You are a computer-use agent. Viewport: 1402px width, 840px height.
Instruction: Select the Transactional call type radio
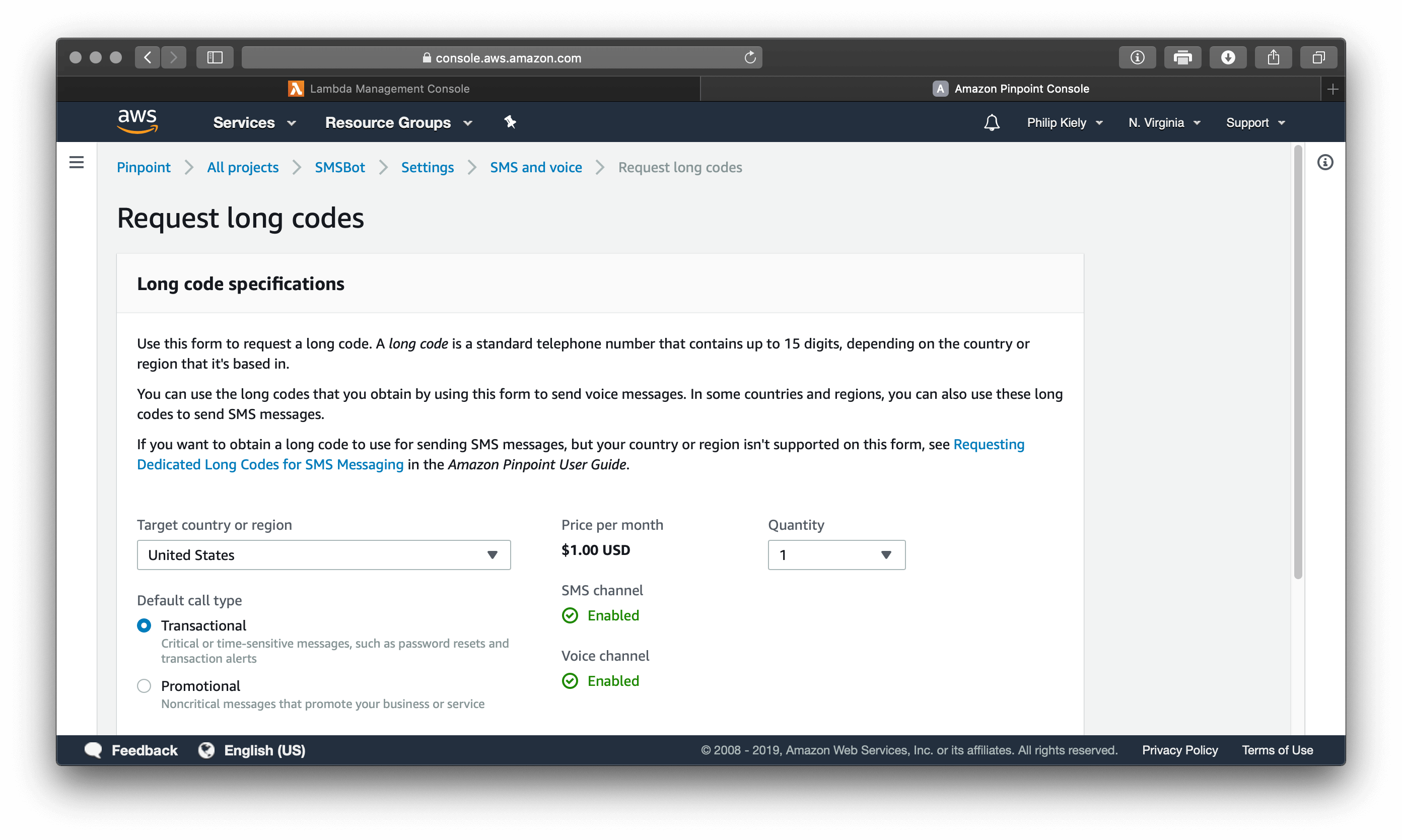(x=145, y=625)
